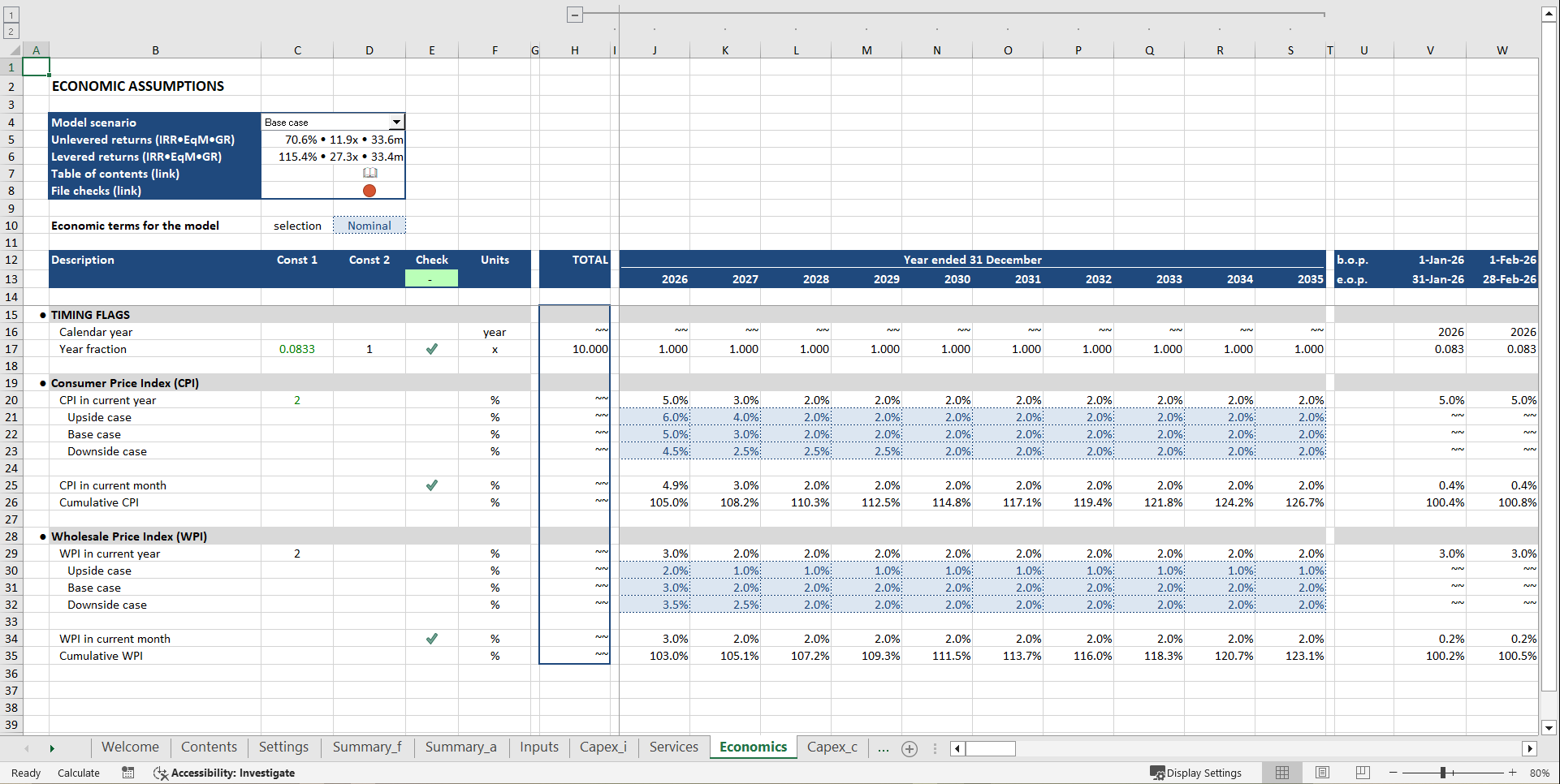This screenshot has width=1560, height=784.
Task: Add a new worksheet with the plus icon
Action: [909, 748]
